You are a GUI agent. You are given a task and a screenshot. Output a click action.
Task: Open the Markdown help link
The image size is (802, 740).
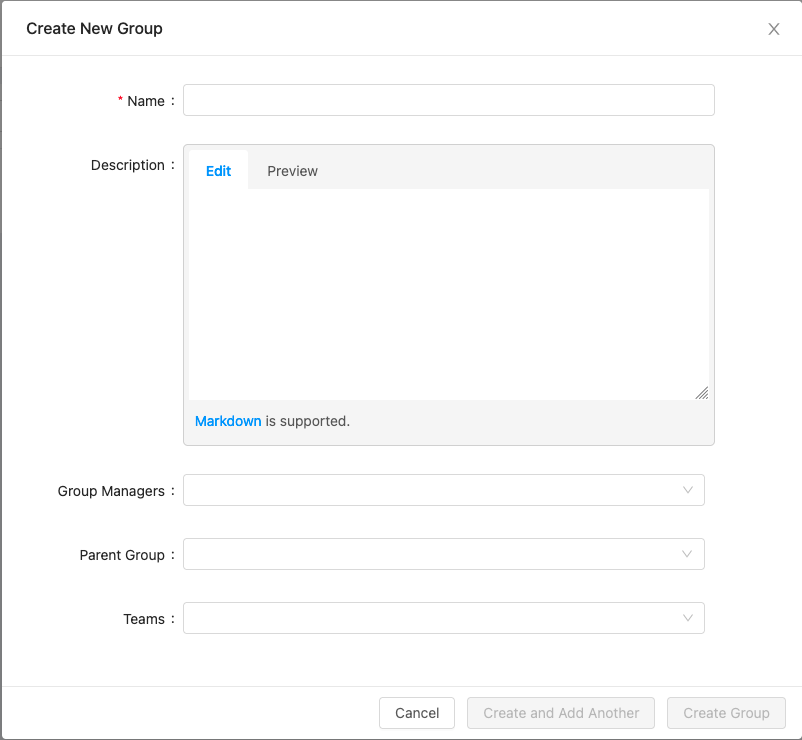[228, 421]
